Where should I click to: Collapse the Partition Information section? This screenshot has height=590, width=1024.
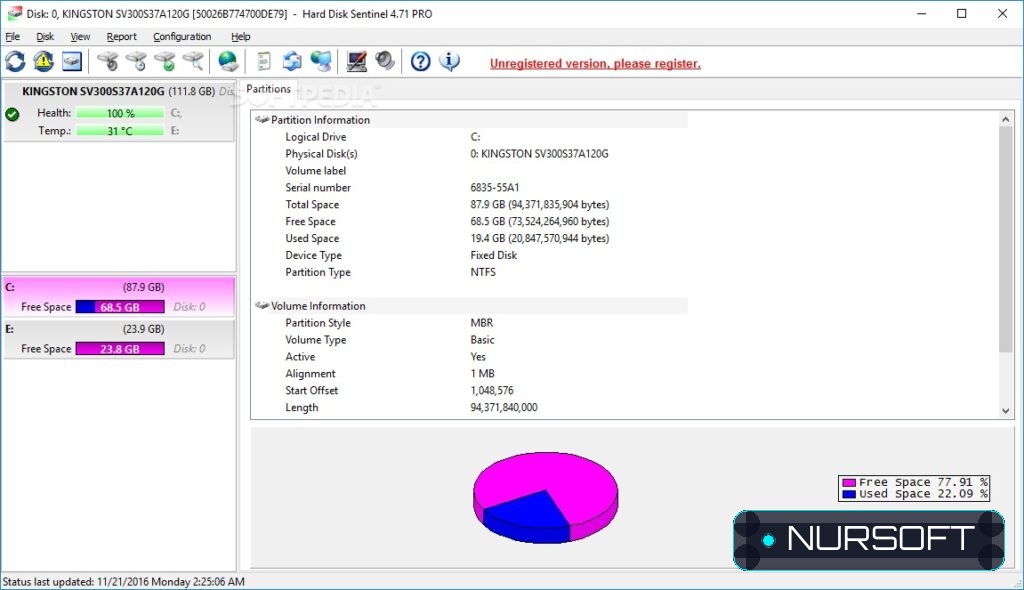pyautogui.click(x=262, y=120)
